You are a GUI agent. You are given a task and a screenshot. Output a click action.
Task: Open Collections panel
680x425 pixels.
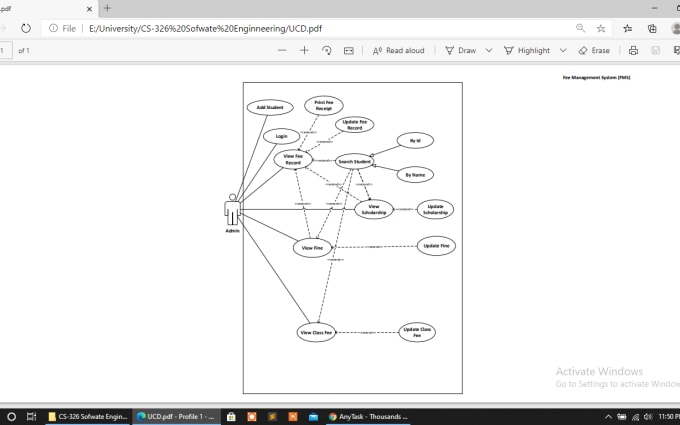point(652,29)
